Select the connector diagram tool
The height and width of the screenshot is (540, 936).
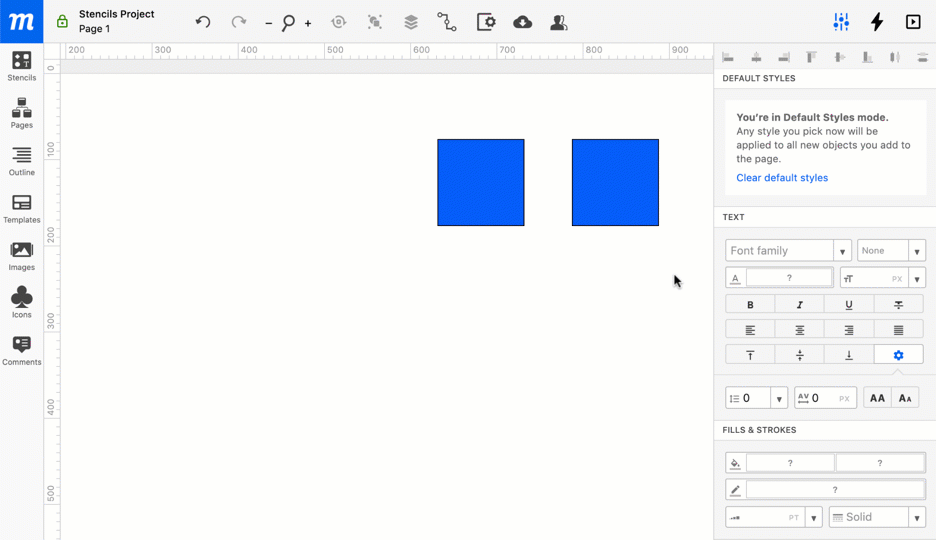click(x=447, y=22)
